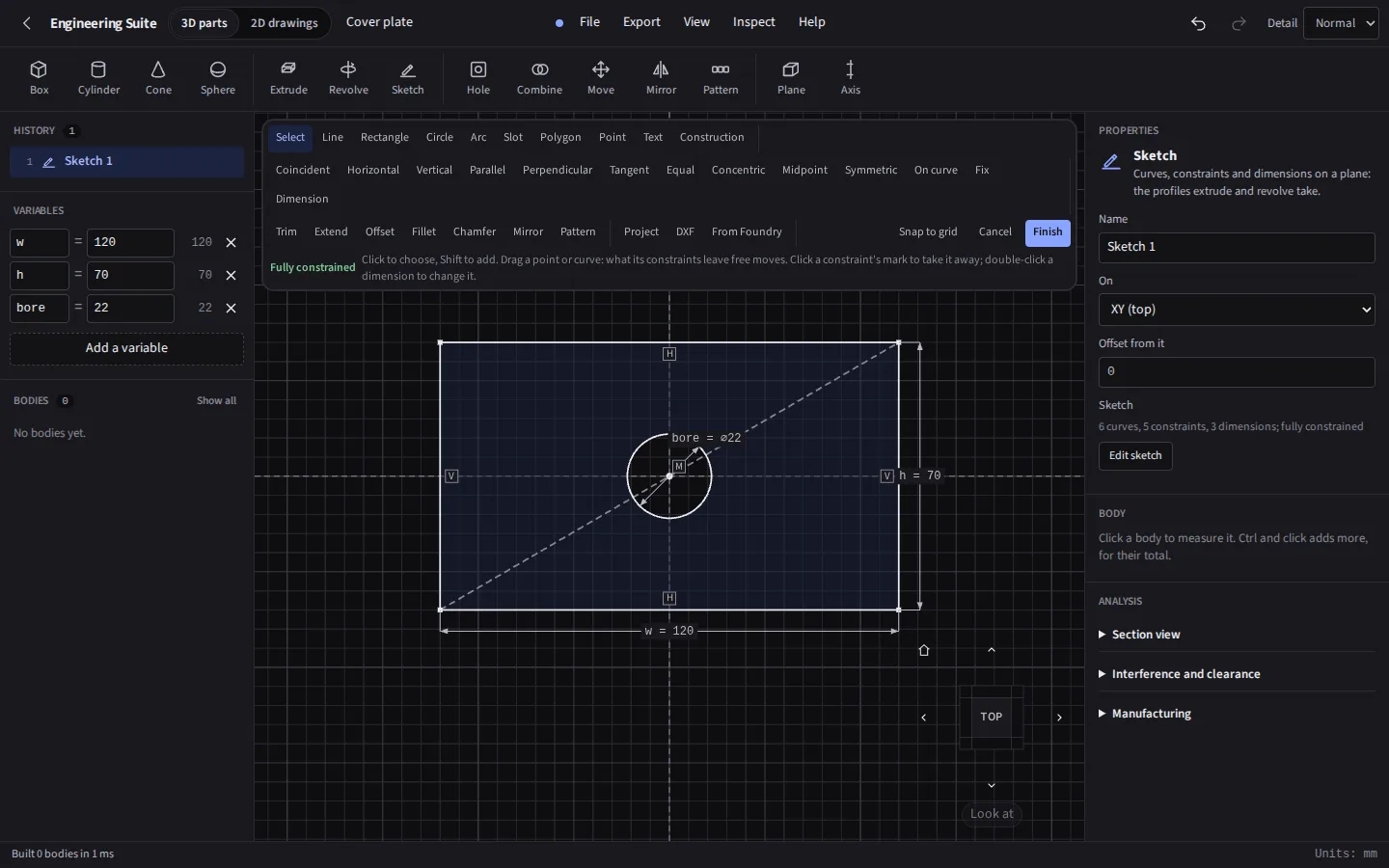Expand Interference and clearance
Screen dimensions: 1389x868
1237,674
